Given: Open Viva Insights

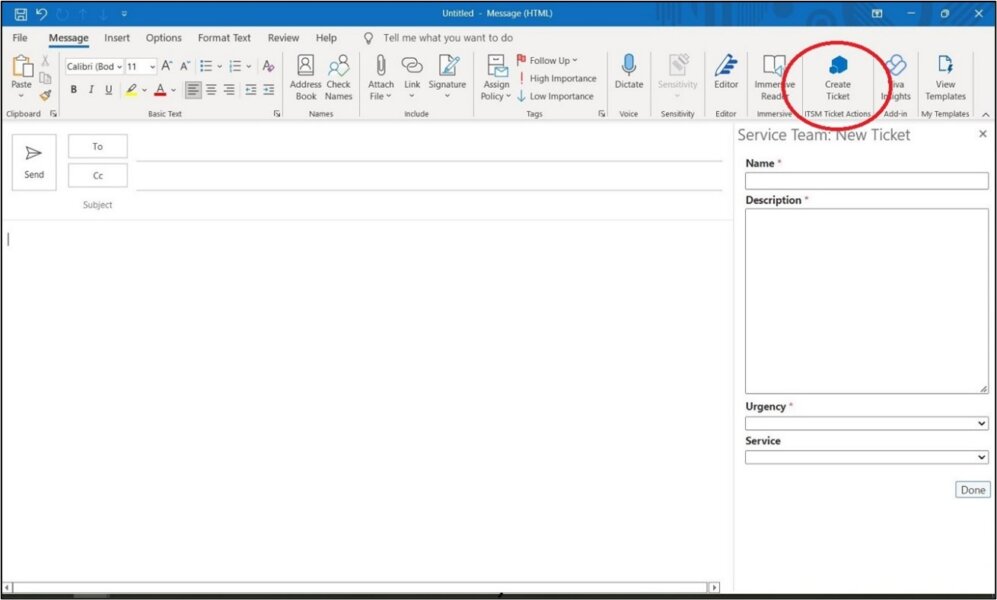Looking at the screenshot, I should (x=895, y=78).
